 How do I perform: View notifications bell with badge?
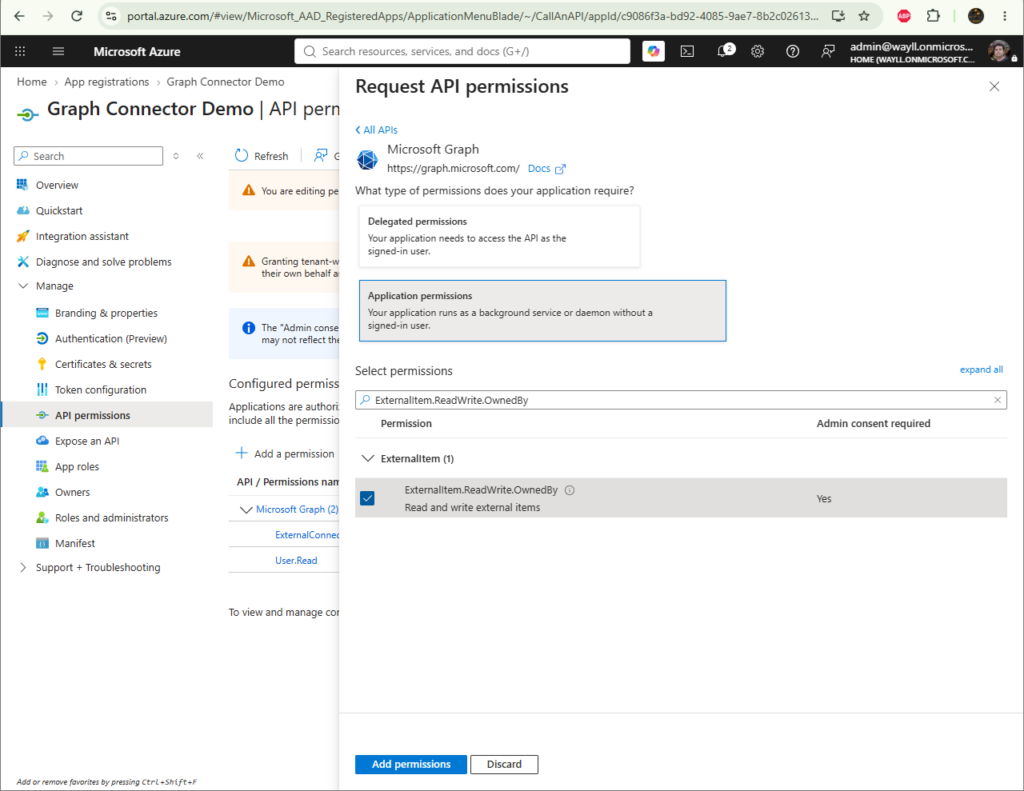coord(724,50)
